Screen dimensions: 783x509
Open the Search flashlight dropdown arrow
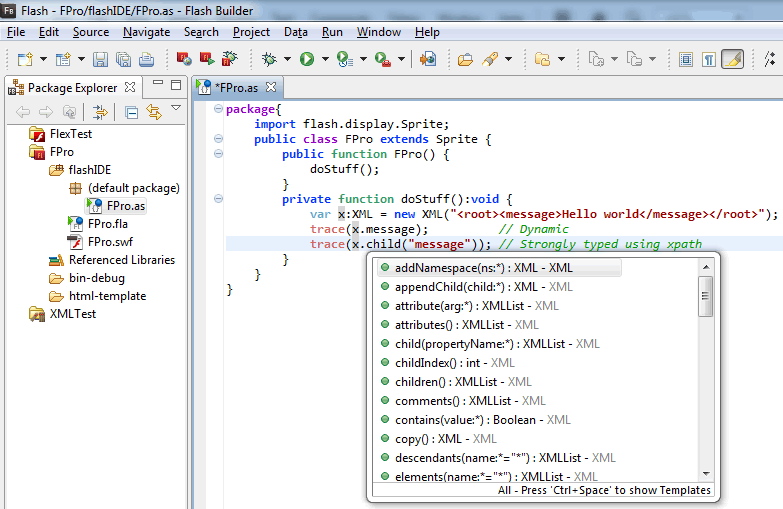[x=508, y=59]
